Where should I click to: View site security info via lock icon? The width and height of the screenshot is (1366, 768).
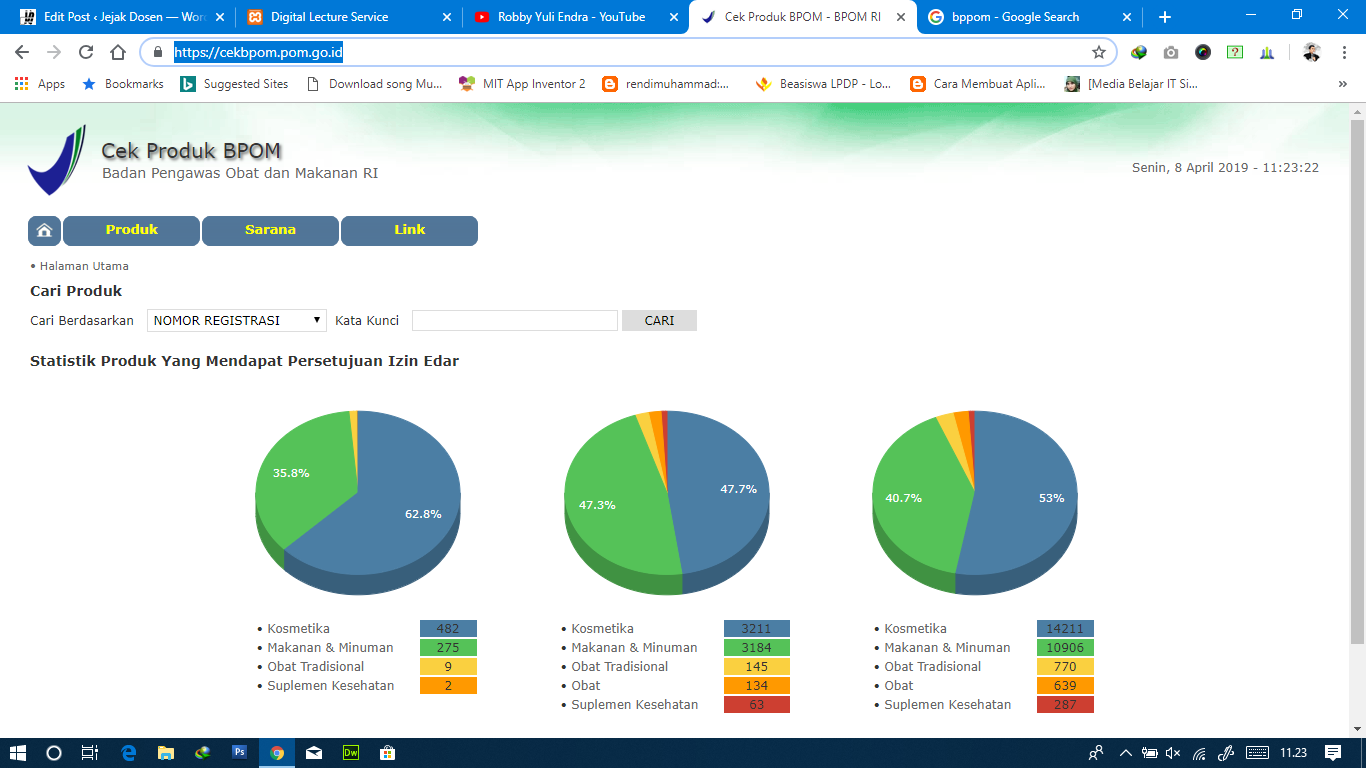point(157,52)
